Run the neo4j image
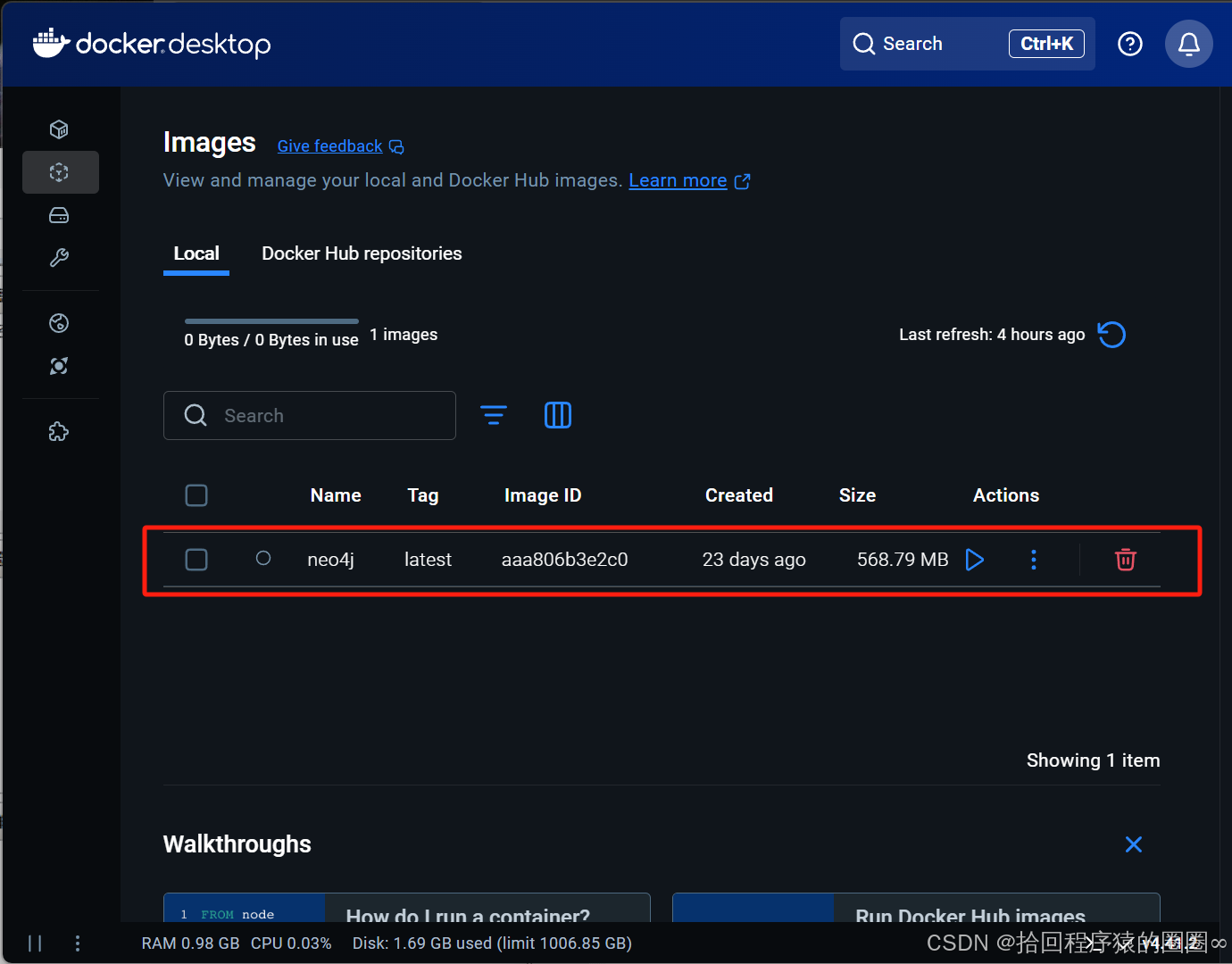 pyautogui.click(x=975, y=560)
